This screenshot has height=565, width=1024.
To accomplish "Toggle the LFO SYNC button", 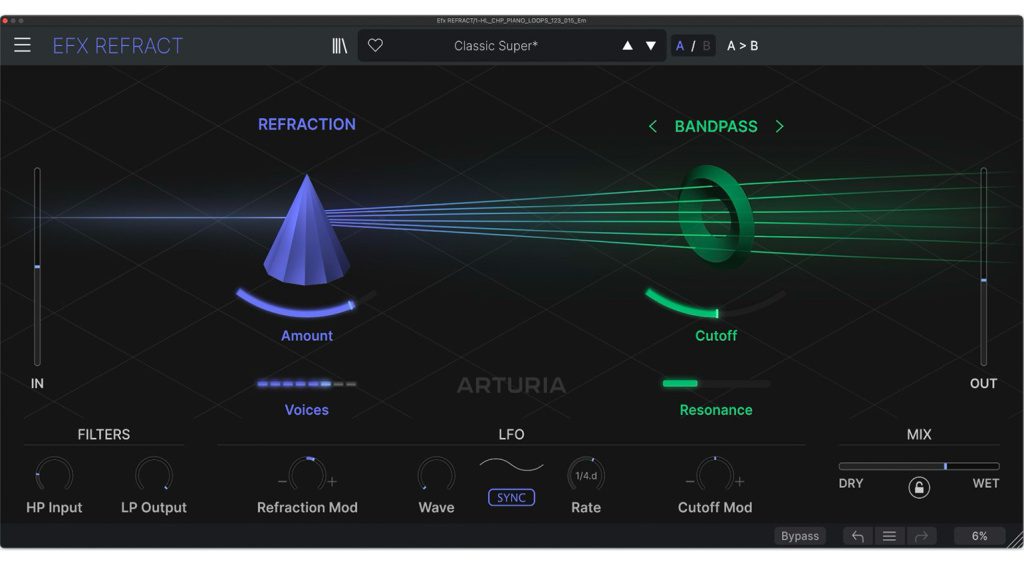I will [x=511, y=498].
